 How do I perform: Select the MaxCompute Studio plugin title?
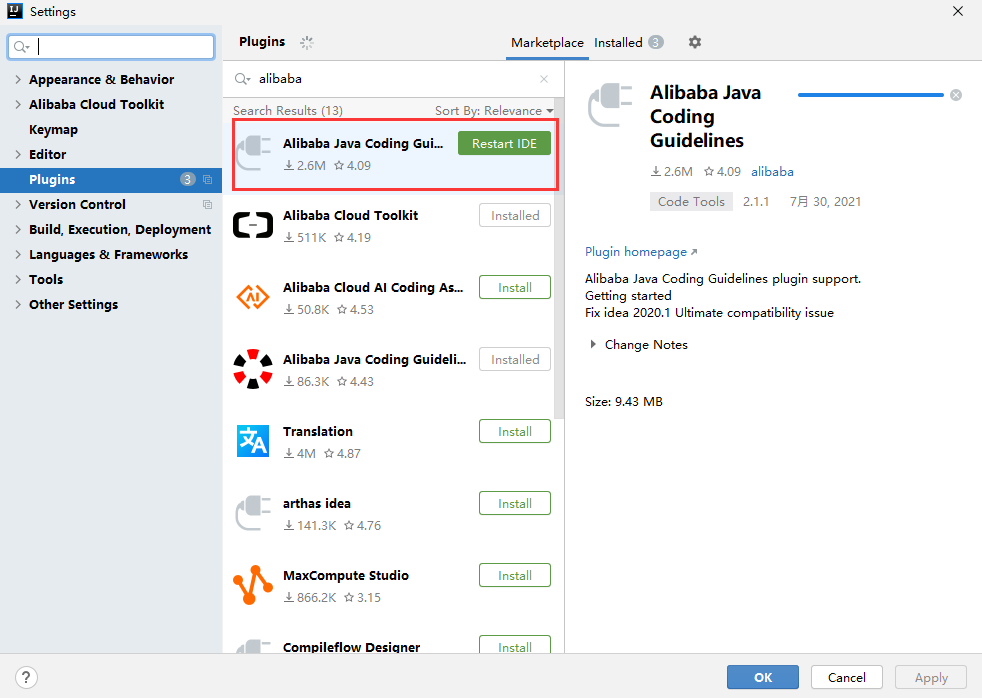click(346, 575)
